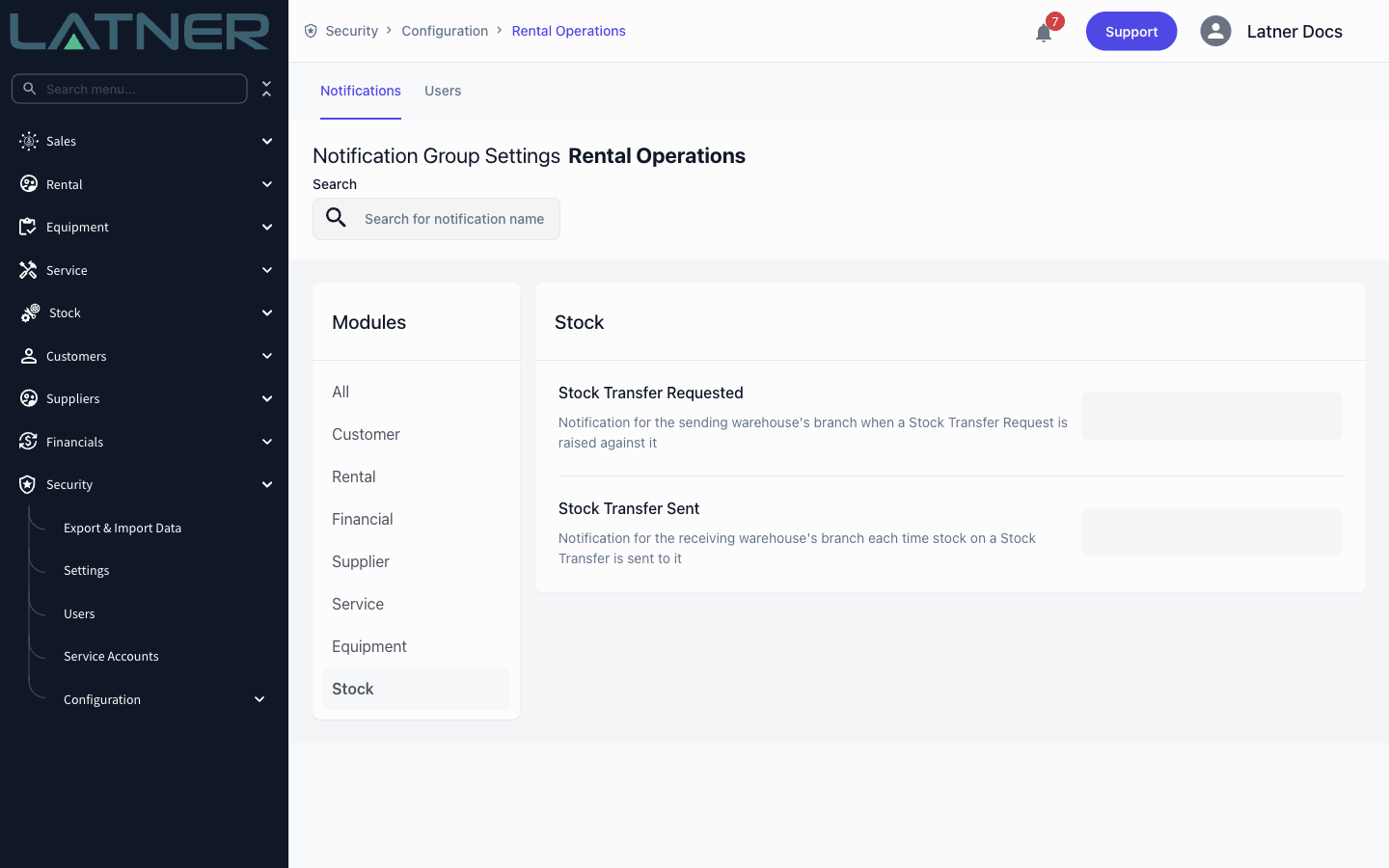Click the Service tools icon
This screenshot has height=868, width=1389.
coord(28,270)
